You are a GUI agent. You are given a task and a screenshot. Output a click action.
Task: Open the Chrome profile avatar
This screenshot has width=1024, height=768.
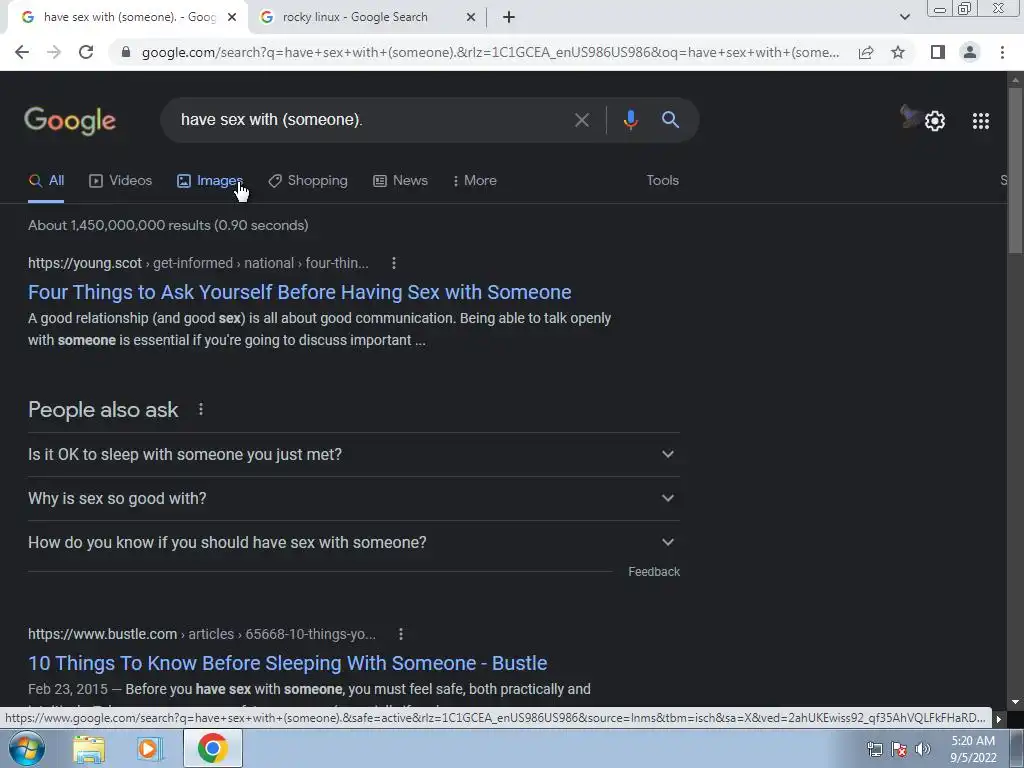tap(970, 52)
